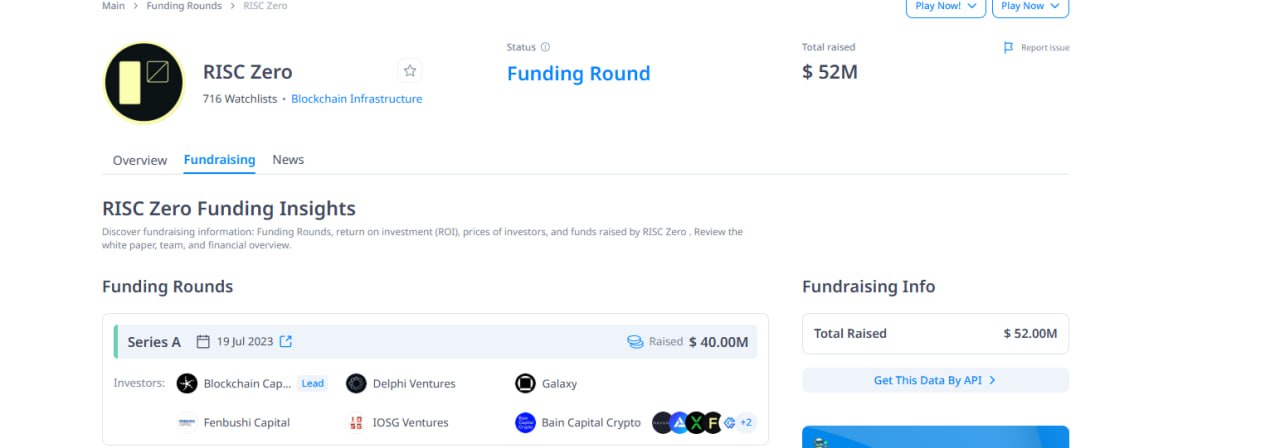
Task: Open Blockchain Infrastructure category link
Action: point(356,99)
